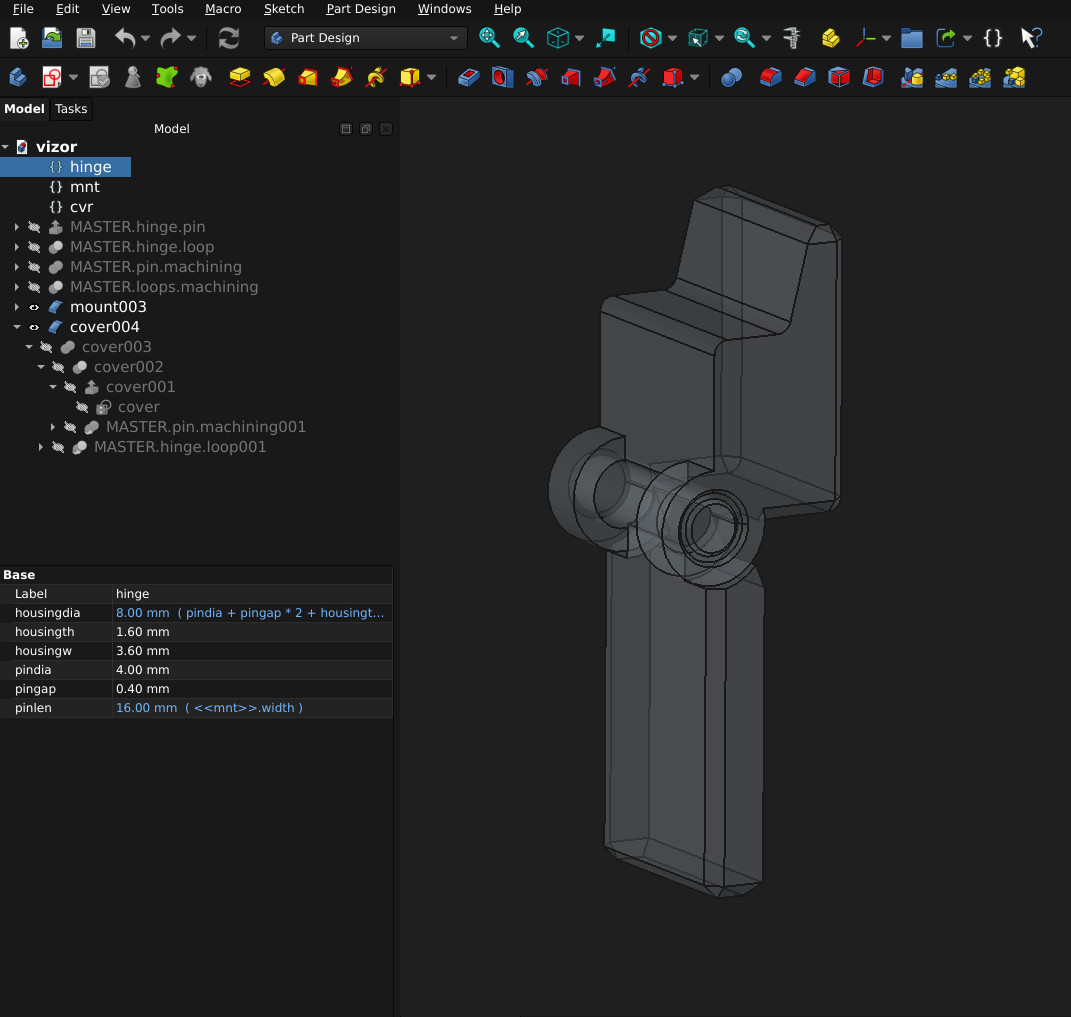Open the Windows menu

tap(445, 9)
